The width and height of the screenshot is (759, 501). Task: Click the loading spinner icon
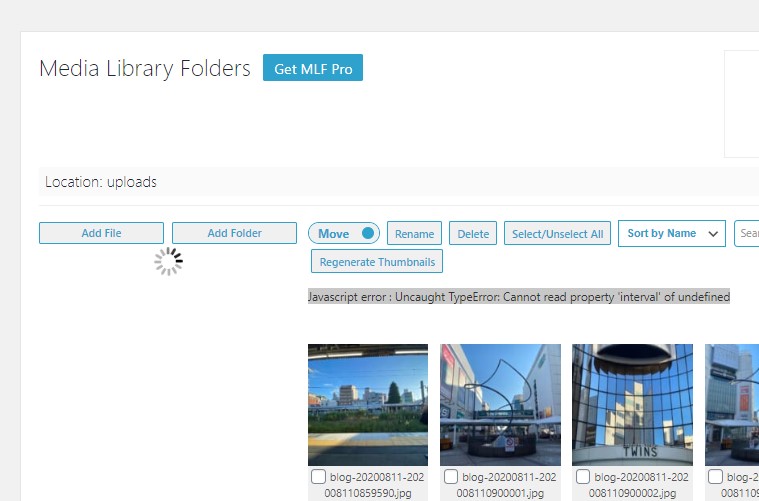tap(168, 261)
